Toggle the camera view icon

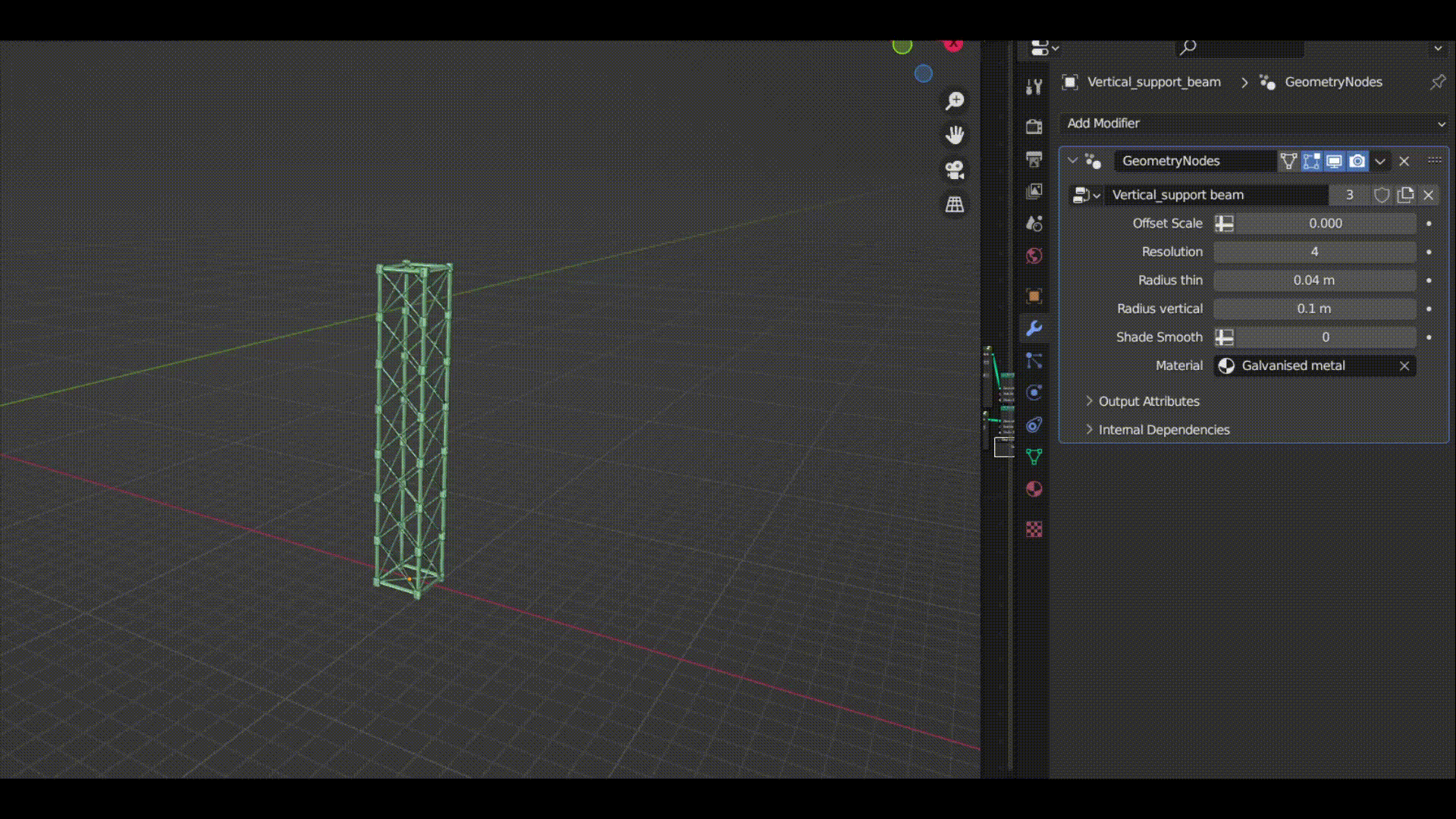click(x=955, y=170)
